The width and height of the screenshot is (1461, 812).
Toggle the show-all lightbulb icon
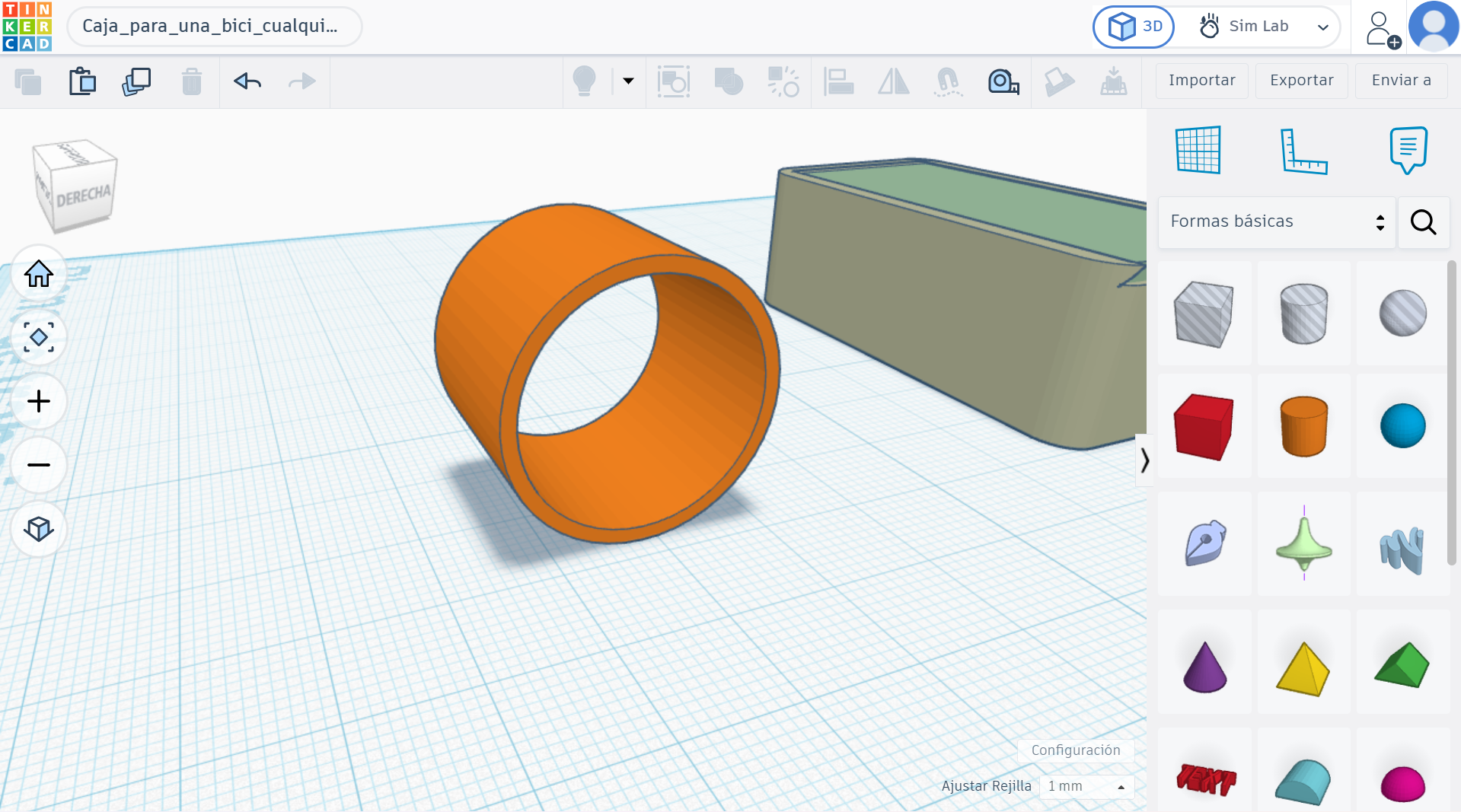point(584,81)
